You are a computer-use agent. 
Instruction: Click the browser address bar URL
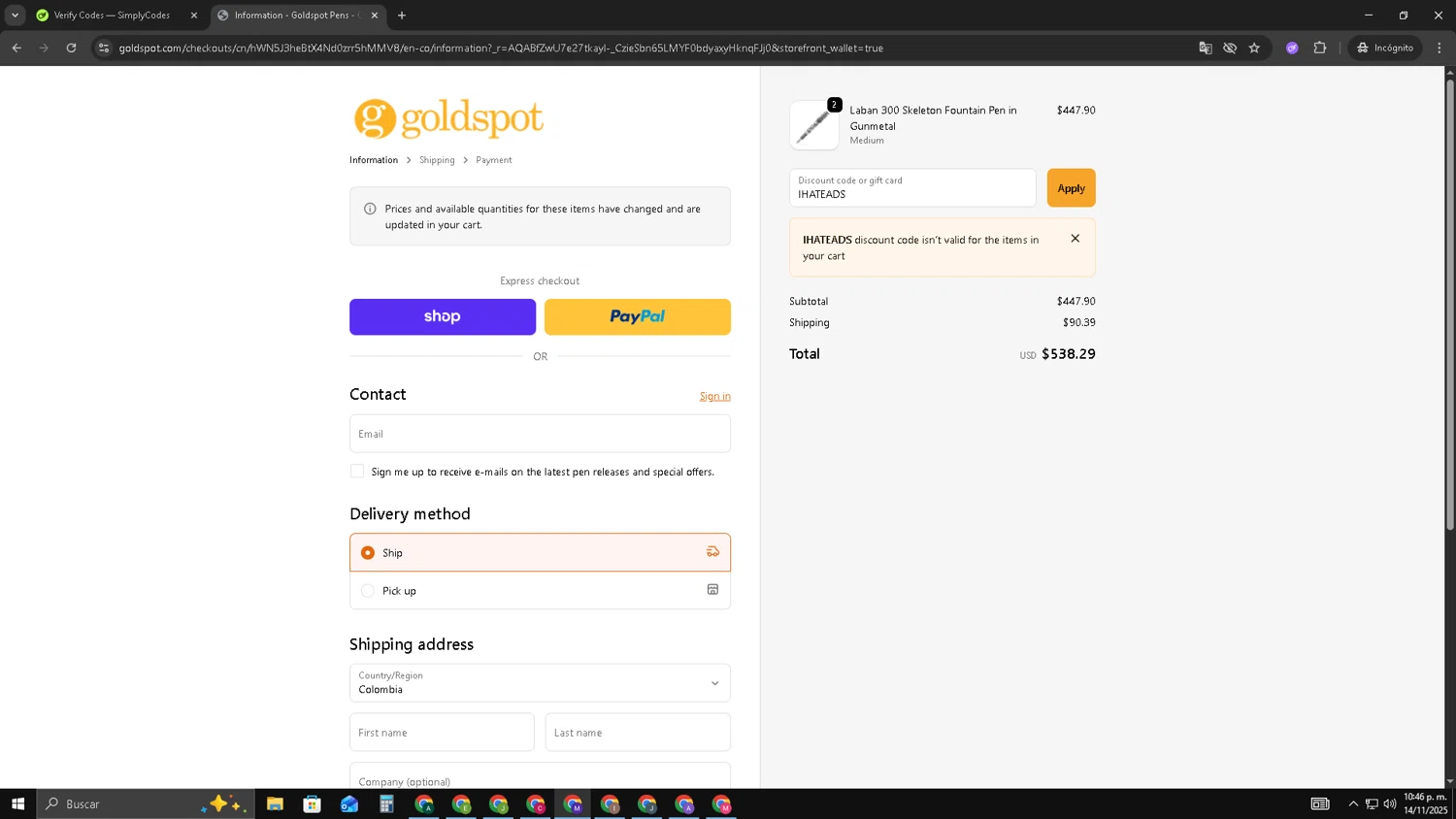501,48
